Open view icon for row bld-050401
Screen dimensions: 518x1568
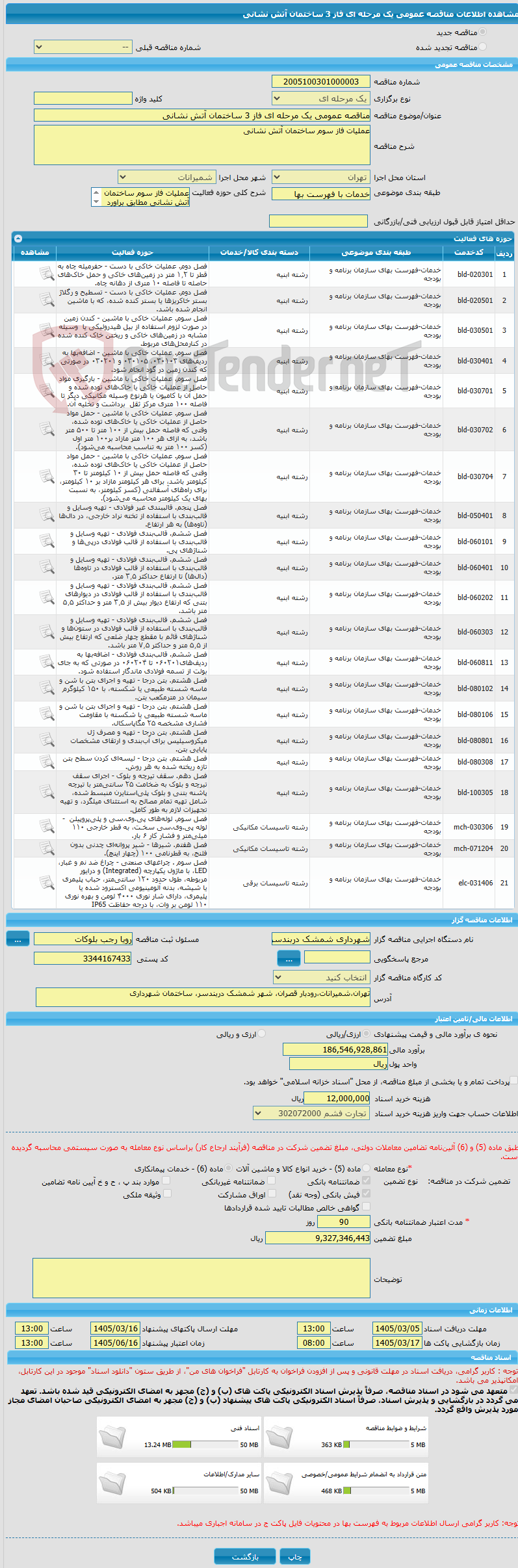[47, 516]
